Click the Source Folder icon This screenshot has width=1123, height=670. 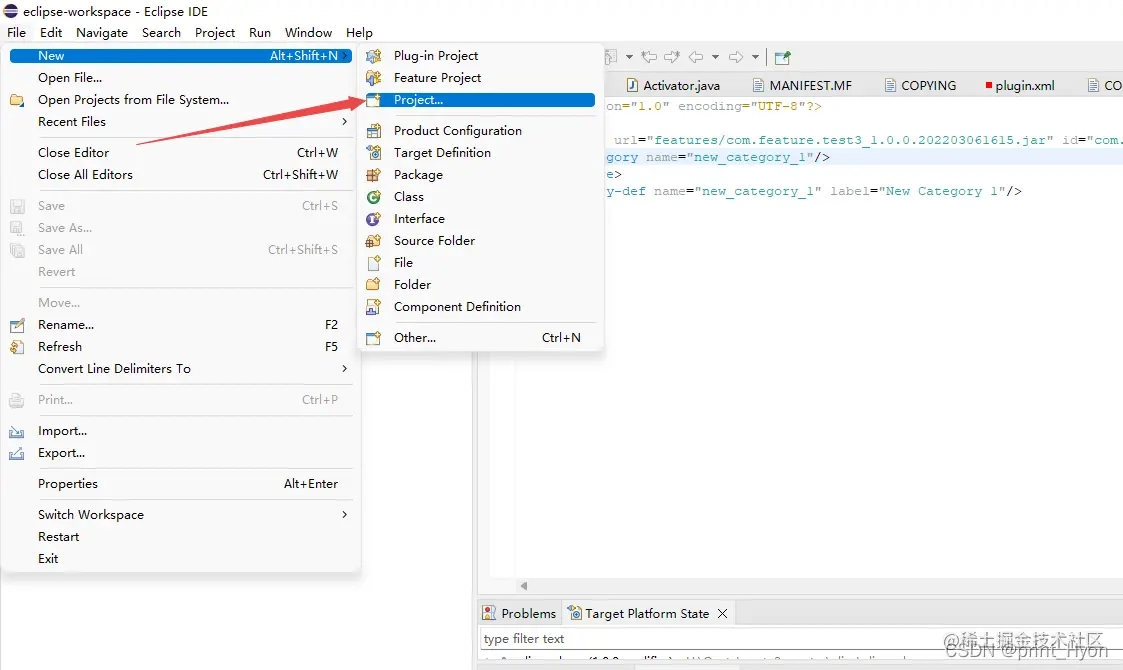(x=373, y=241)
